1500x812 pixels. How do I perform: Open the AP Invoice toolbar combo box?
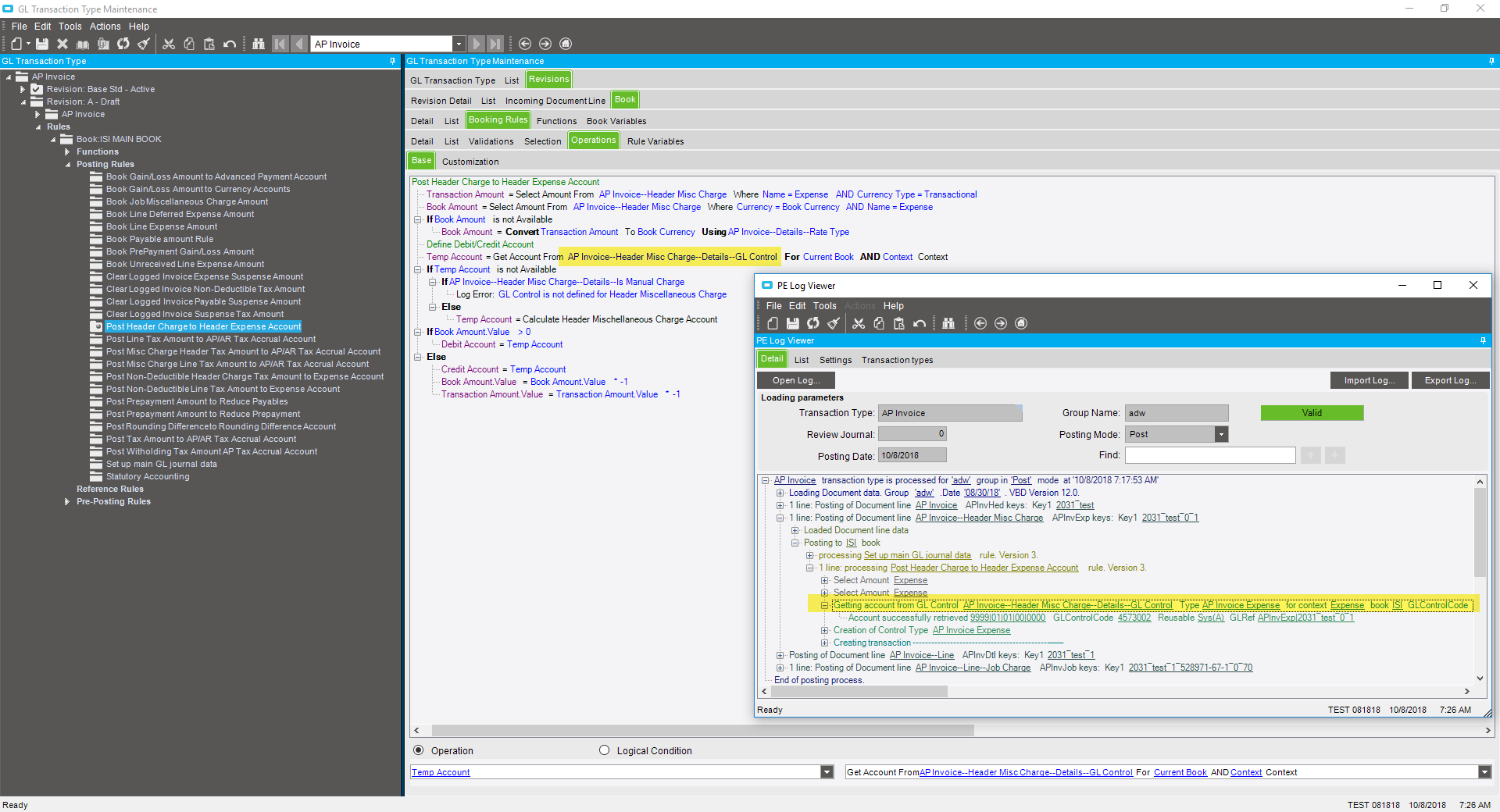coord(459,44)
